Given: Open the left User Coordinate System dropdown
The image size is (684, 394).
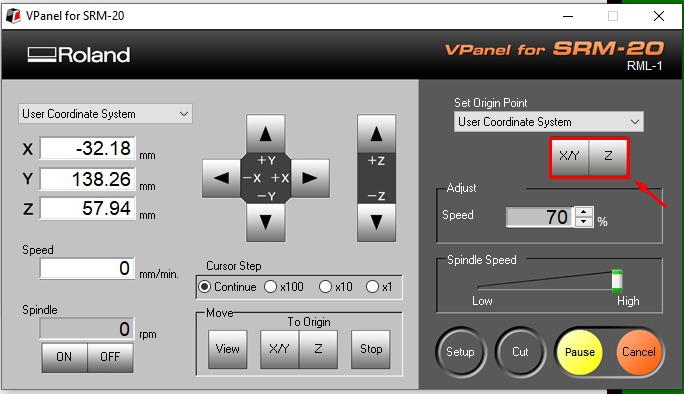Looking at the screenshot, I should click(x=105, y=114).
